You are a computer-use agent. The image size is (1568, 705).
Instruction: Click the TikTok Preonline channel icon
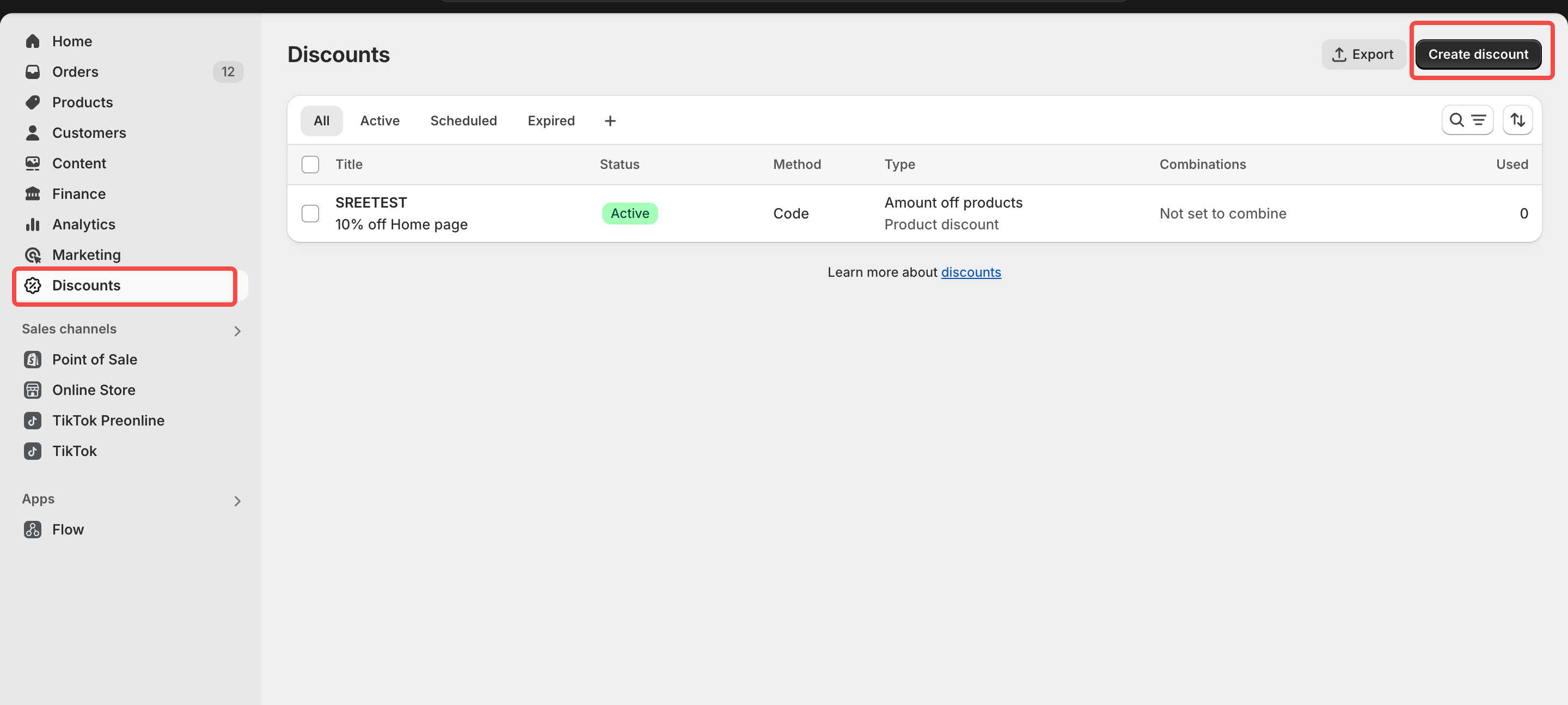click(x=32, y=421)
